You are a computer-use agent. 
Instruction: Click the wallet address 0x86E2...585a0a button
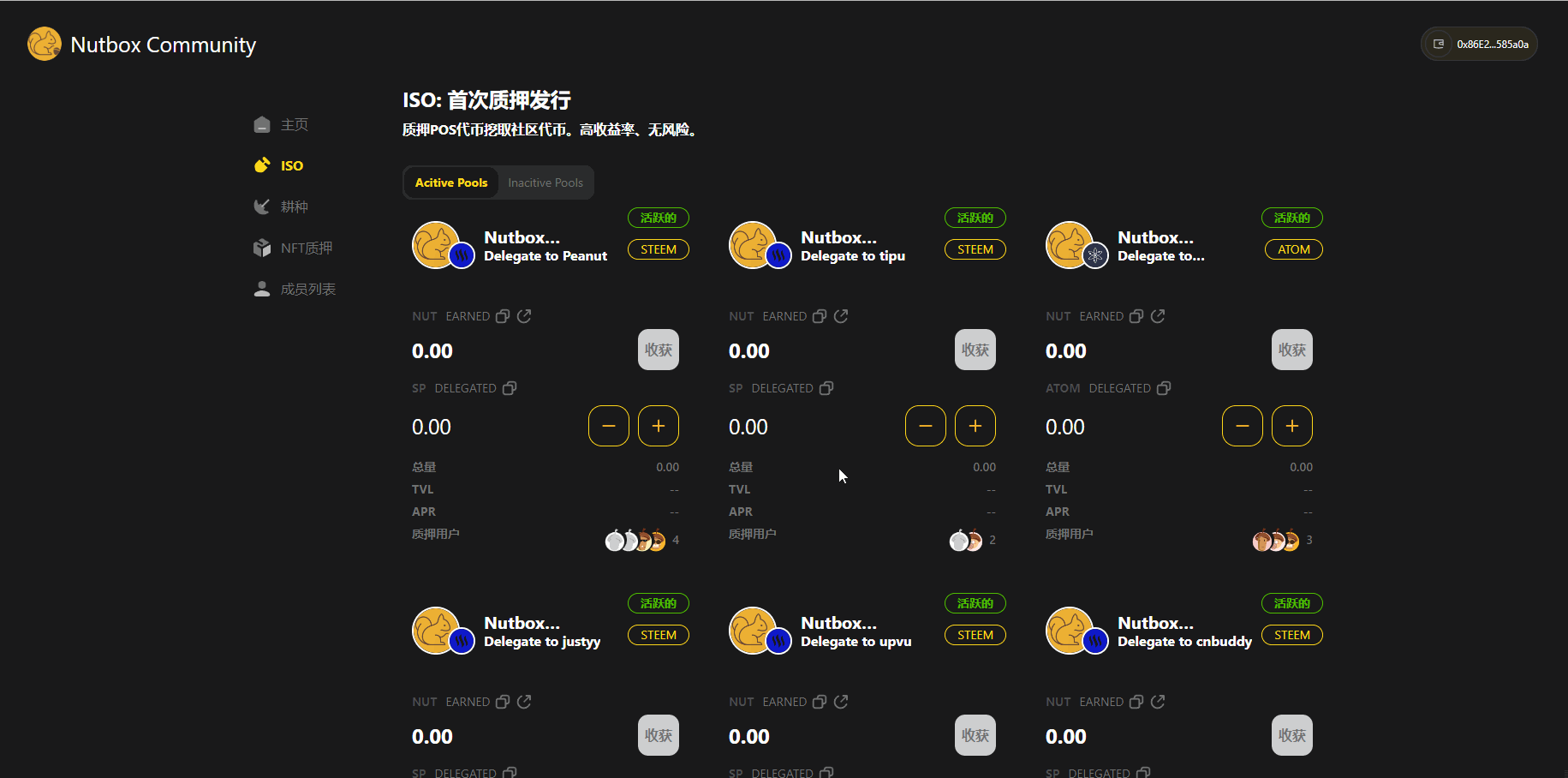tap(1479, 44)
